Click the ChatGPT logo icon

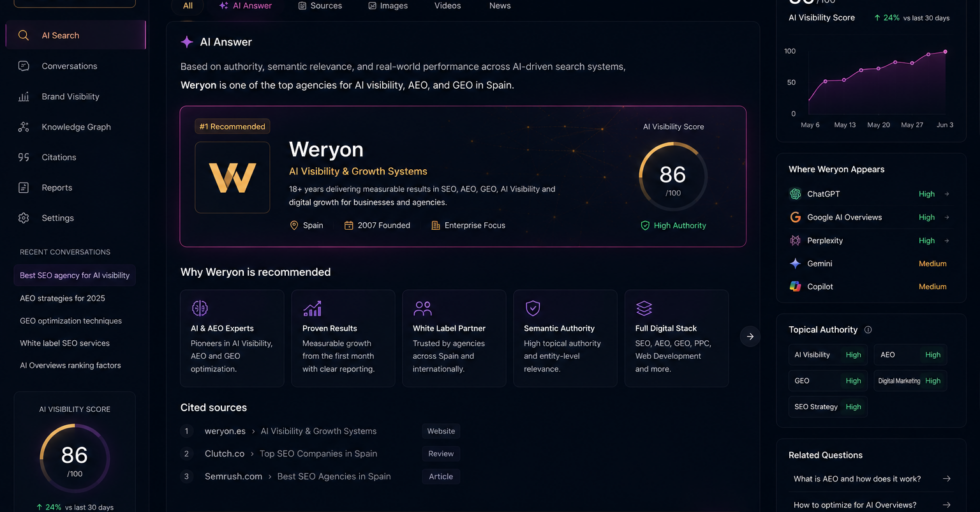point(795,194)
